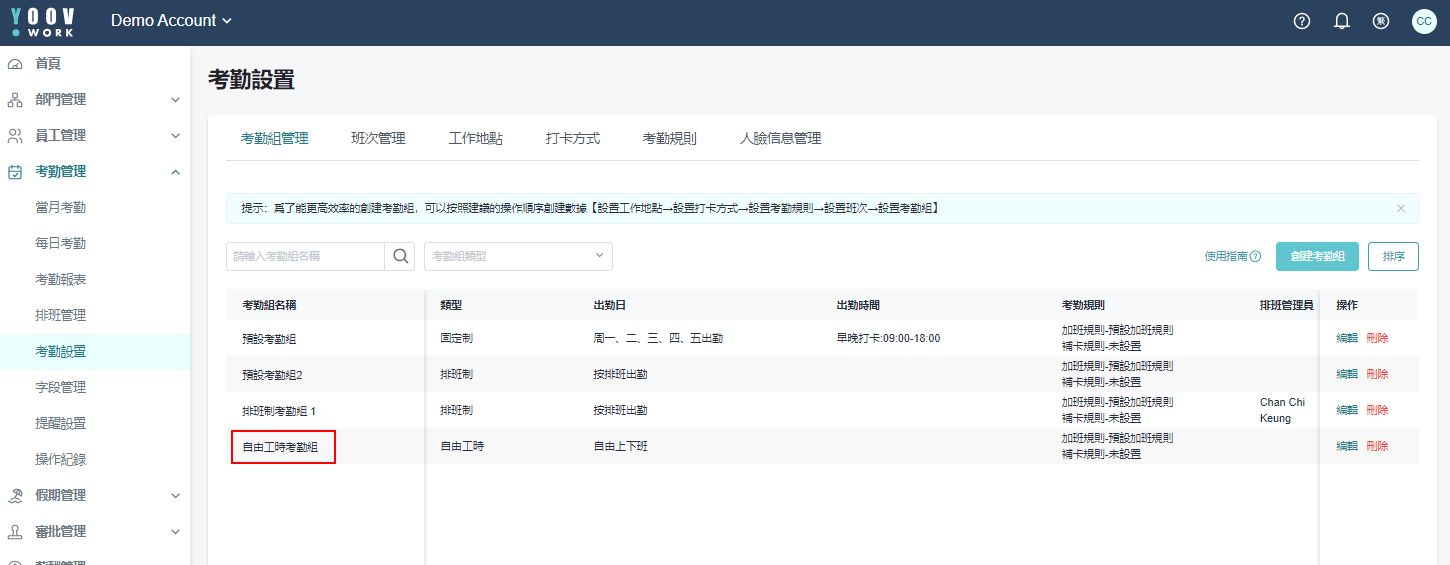
Task: Open the CC user avatar menu
Action: click(1424, 21)
